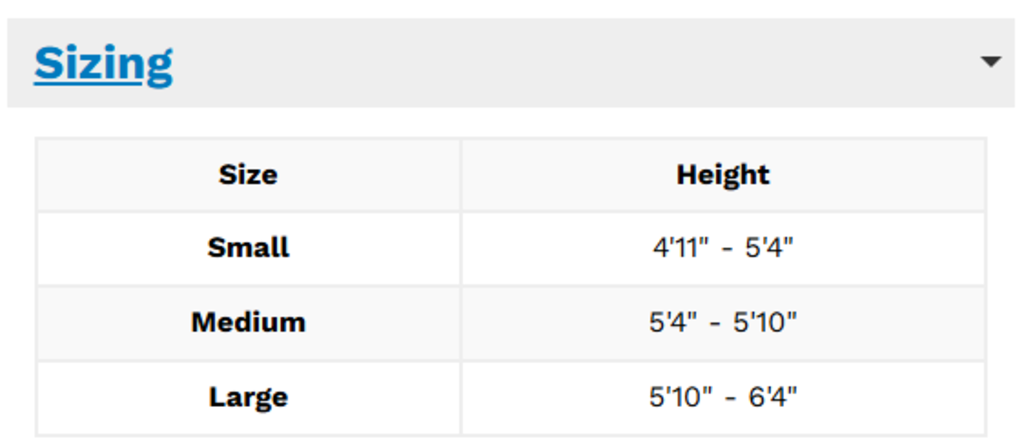Viewport: 1024px width, 441px height.
Task: Select the Size column header
Action: [x=248, y=175]
